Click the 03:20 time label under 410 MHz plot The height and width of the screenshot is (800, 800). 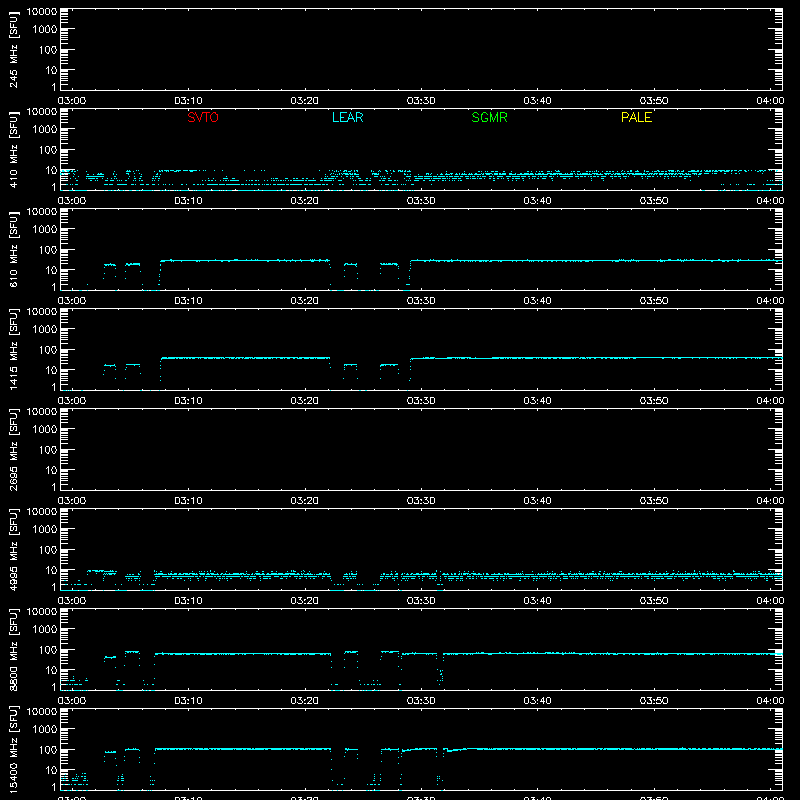(305, 201)
